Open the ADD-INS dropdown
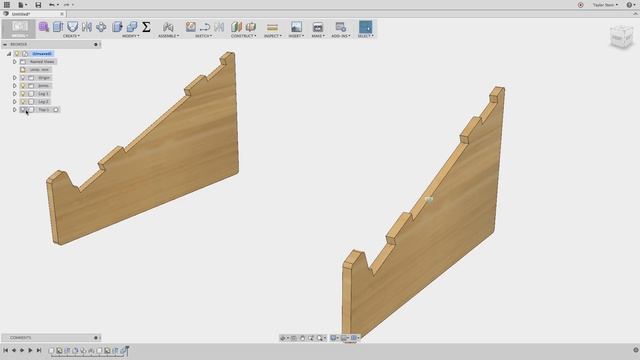Viewport: 640px width, 360px height. [341, 36]
